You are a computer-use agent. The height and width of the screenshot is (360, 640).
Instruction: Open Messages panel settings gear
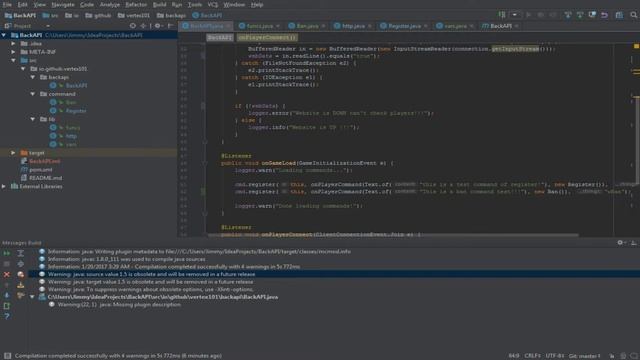point(620,242)
